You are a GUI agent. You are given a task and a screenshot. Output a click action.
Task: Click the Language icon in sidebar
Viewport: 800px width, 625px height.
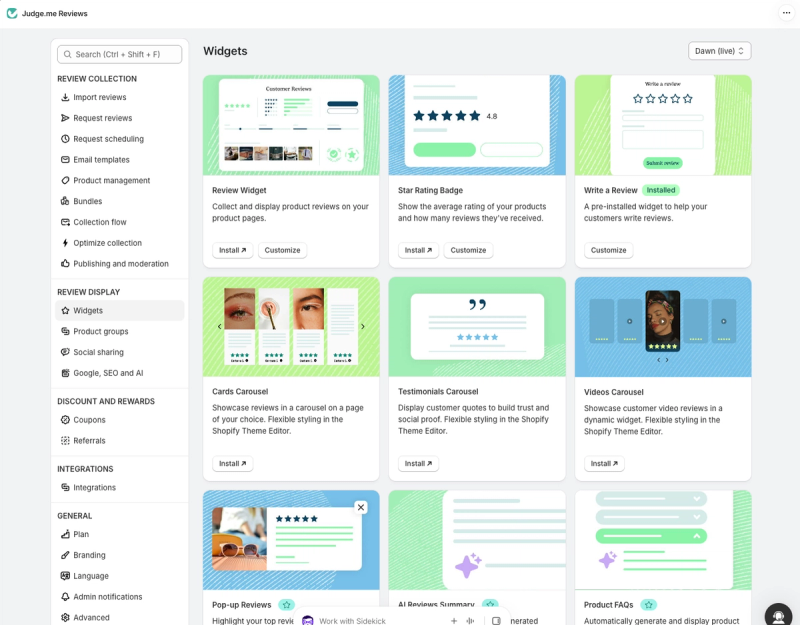(65, 576)
